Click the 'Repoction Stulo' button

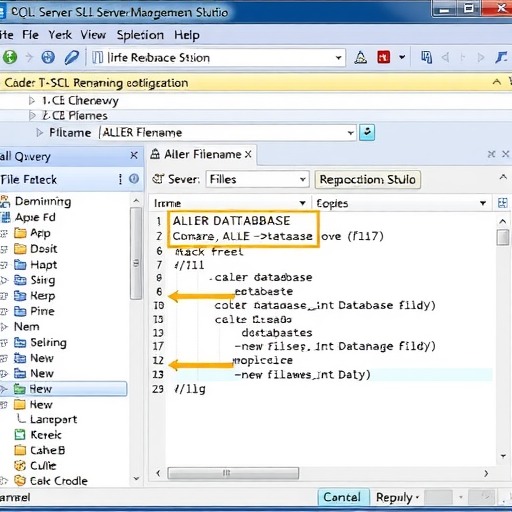368,179
